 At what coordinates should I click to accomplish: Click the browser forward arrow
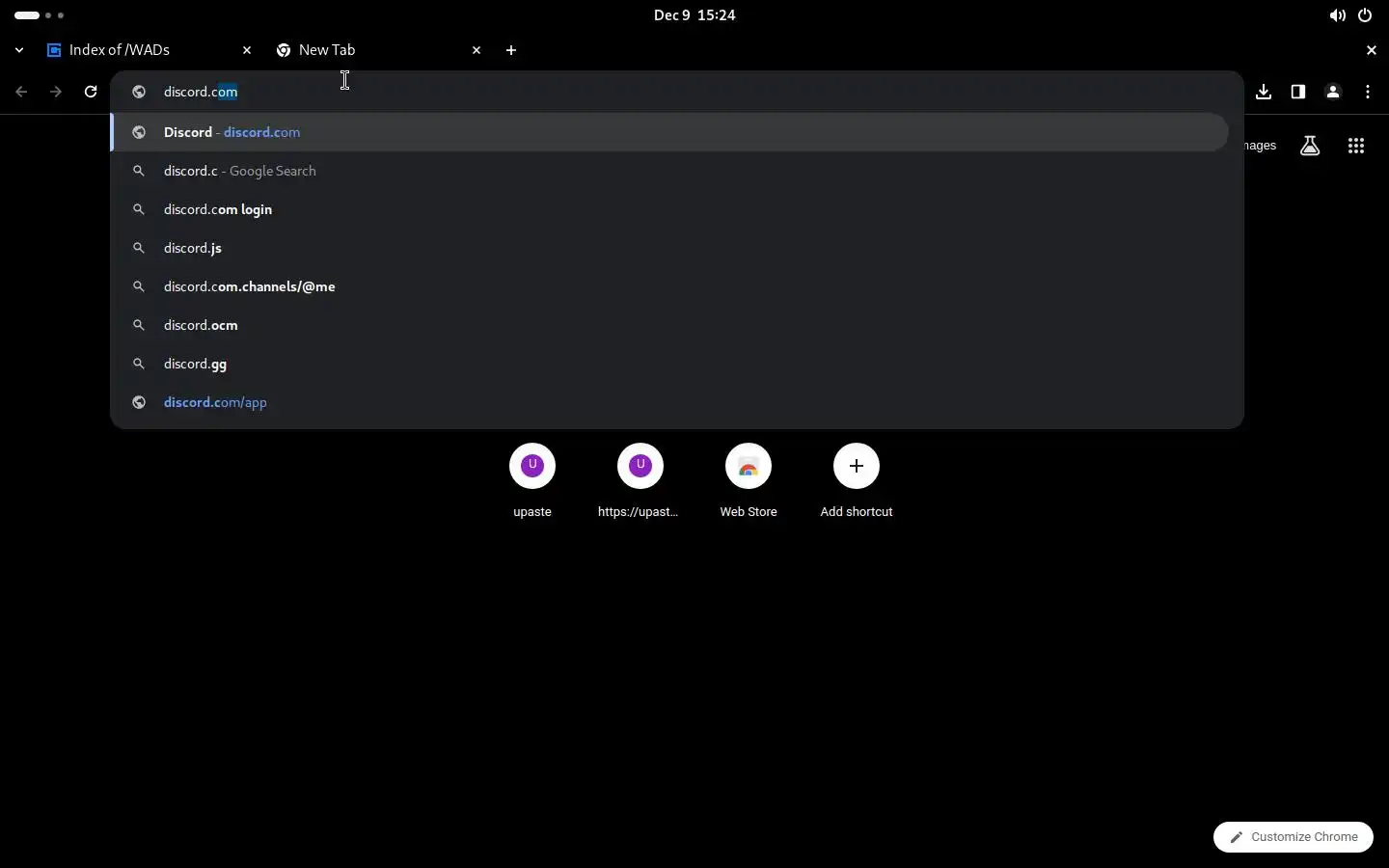pos(56,92)
